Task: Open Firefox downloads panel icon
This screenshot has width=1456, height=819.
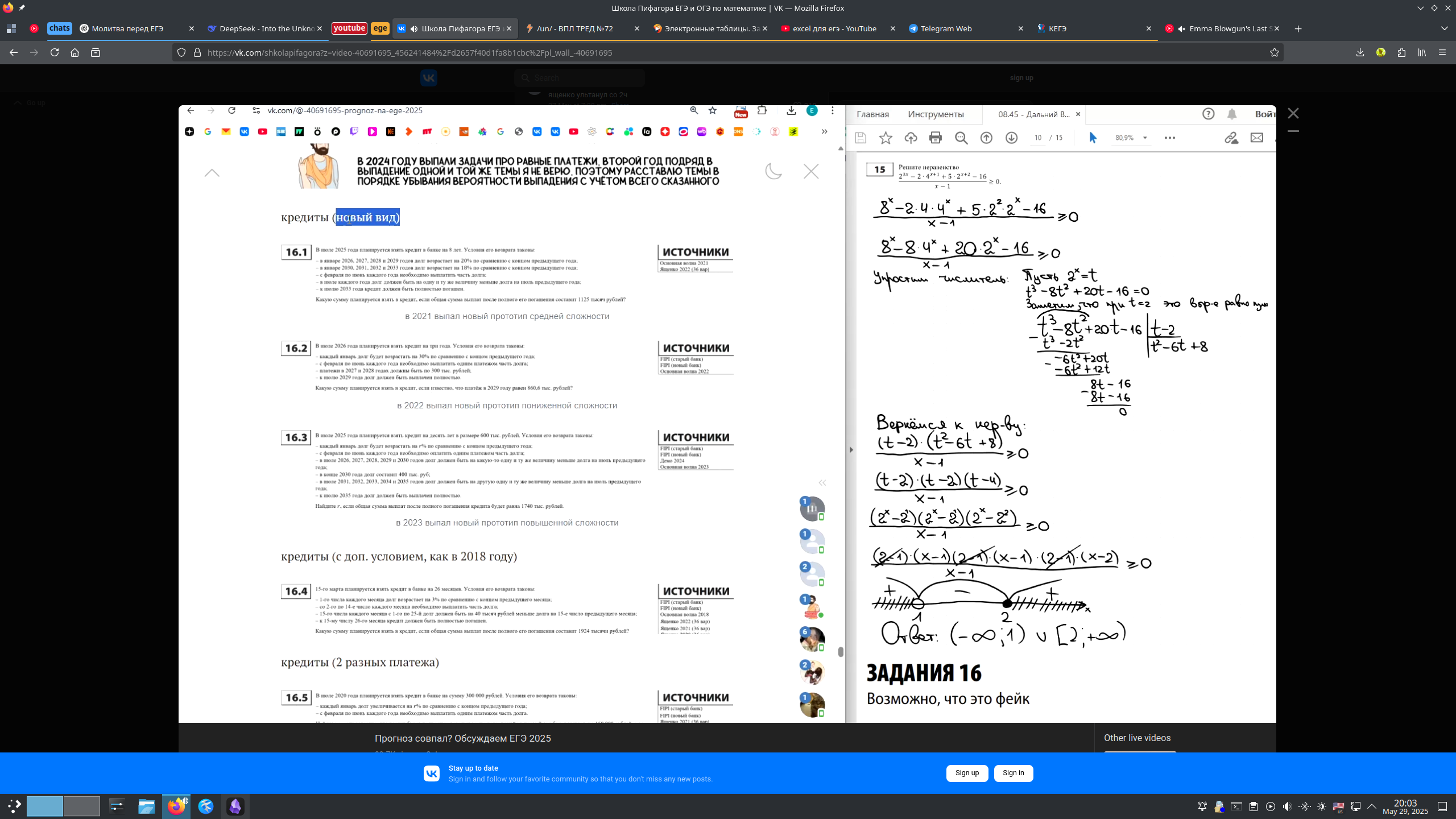Action: (1360, 52)
